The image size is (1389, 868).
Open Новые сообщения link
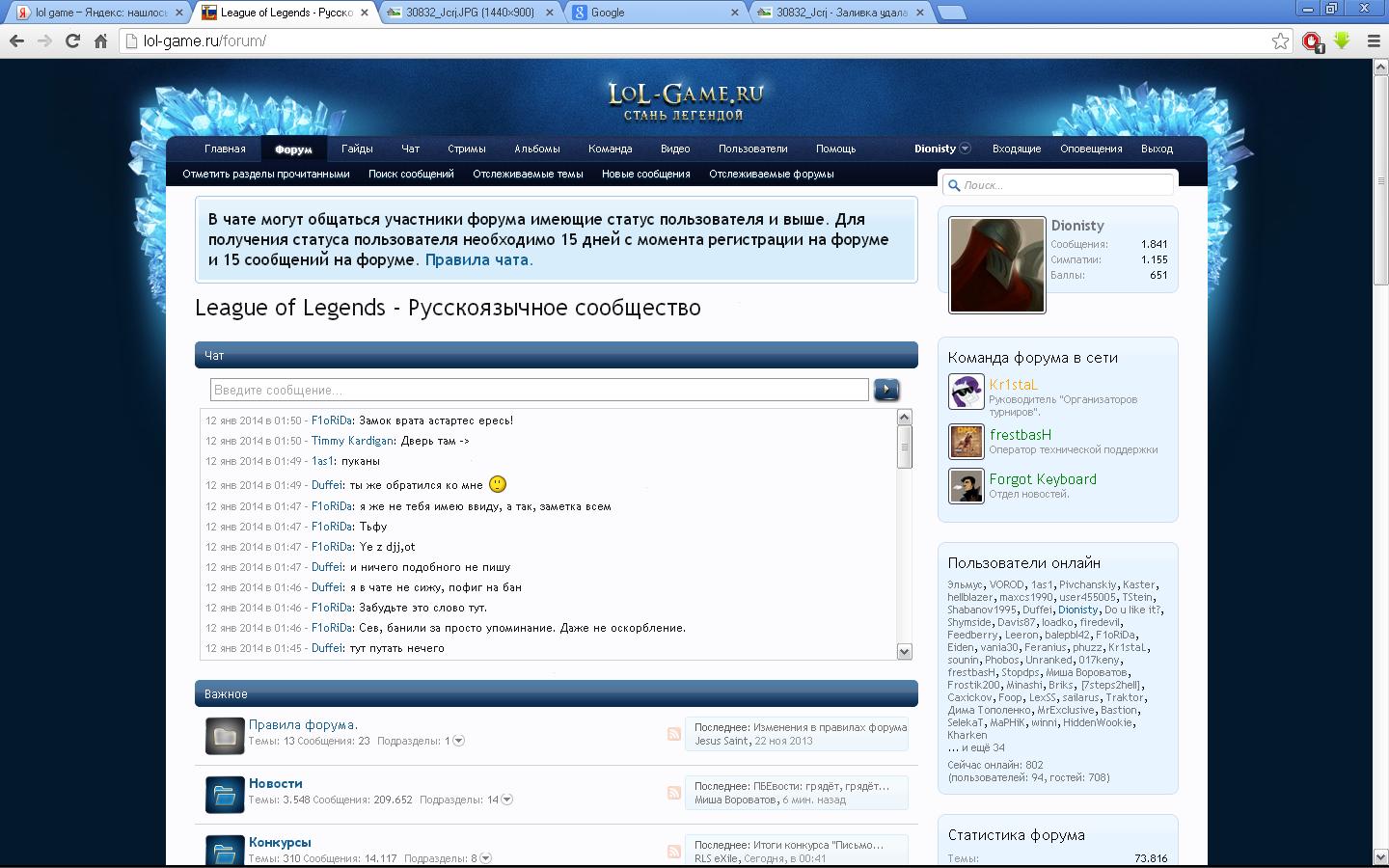point(646,174)
